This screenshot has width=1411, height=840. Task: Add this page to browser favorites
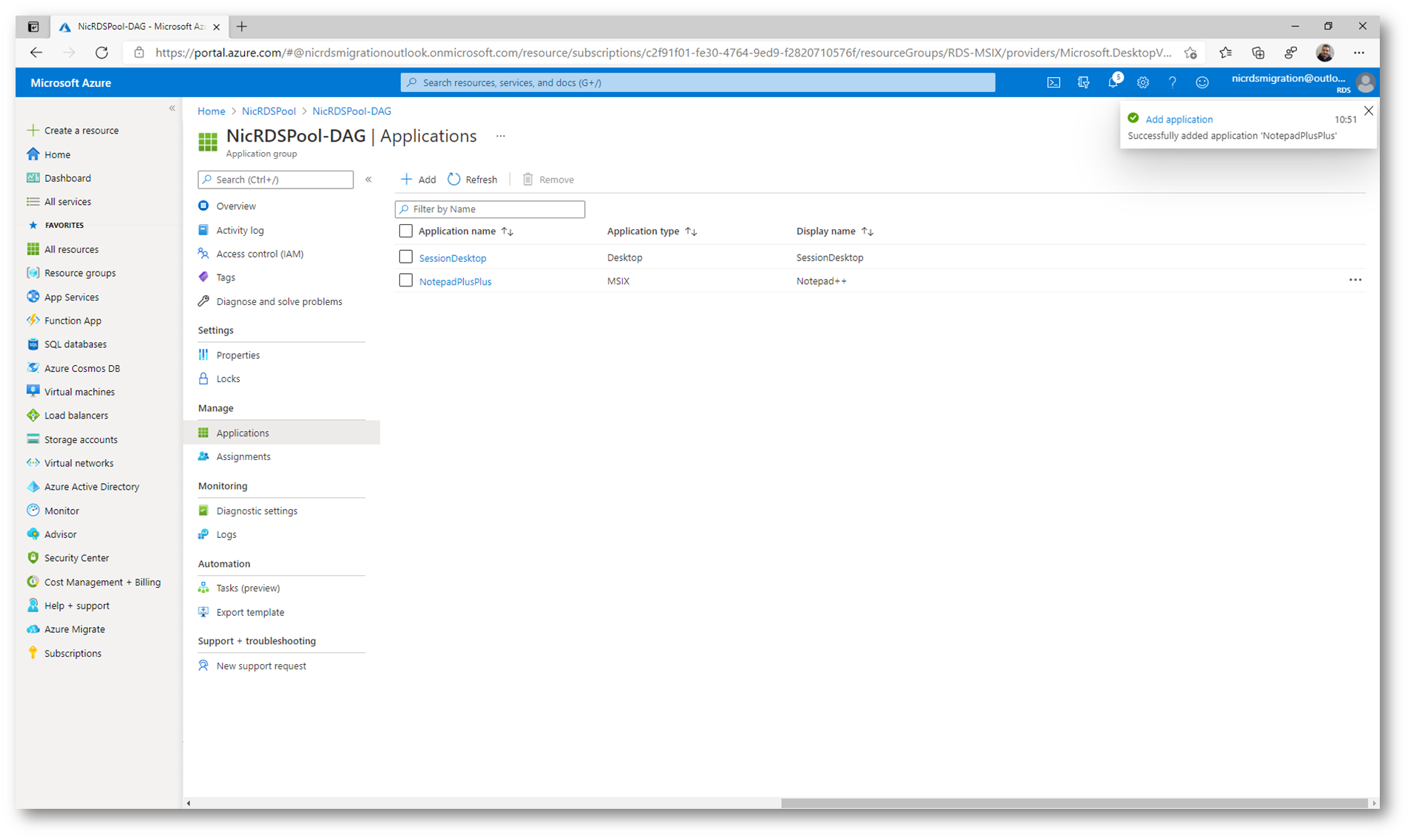pos(1191,53)
